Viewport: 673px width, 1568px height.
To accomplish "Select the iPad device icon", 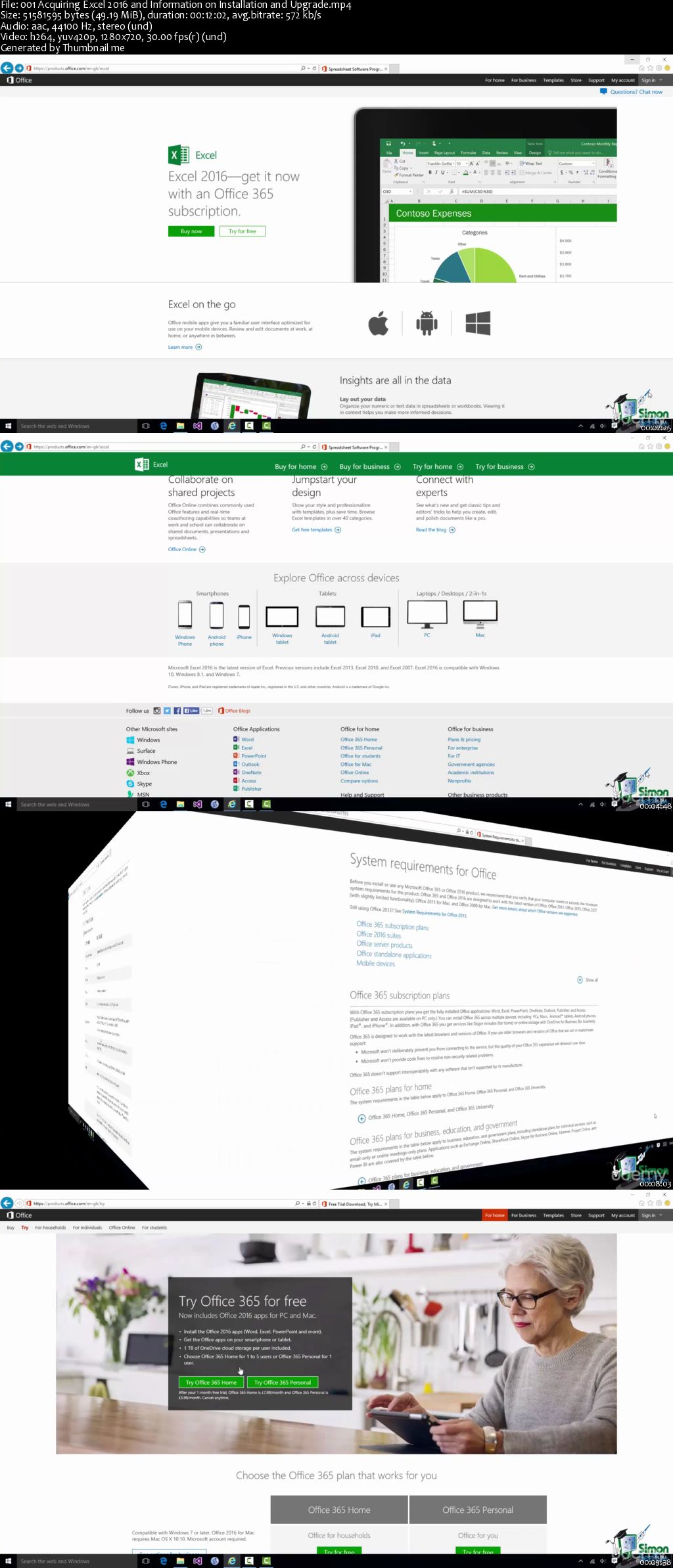I will [375, 617].
